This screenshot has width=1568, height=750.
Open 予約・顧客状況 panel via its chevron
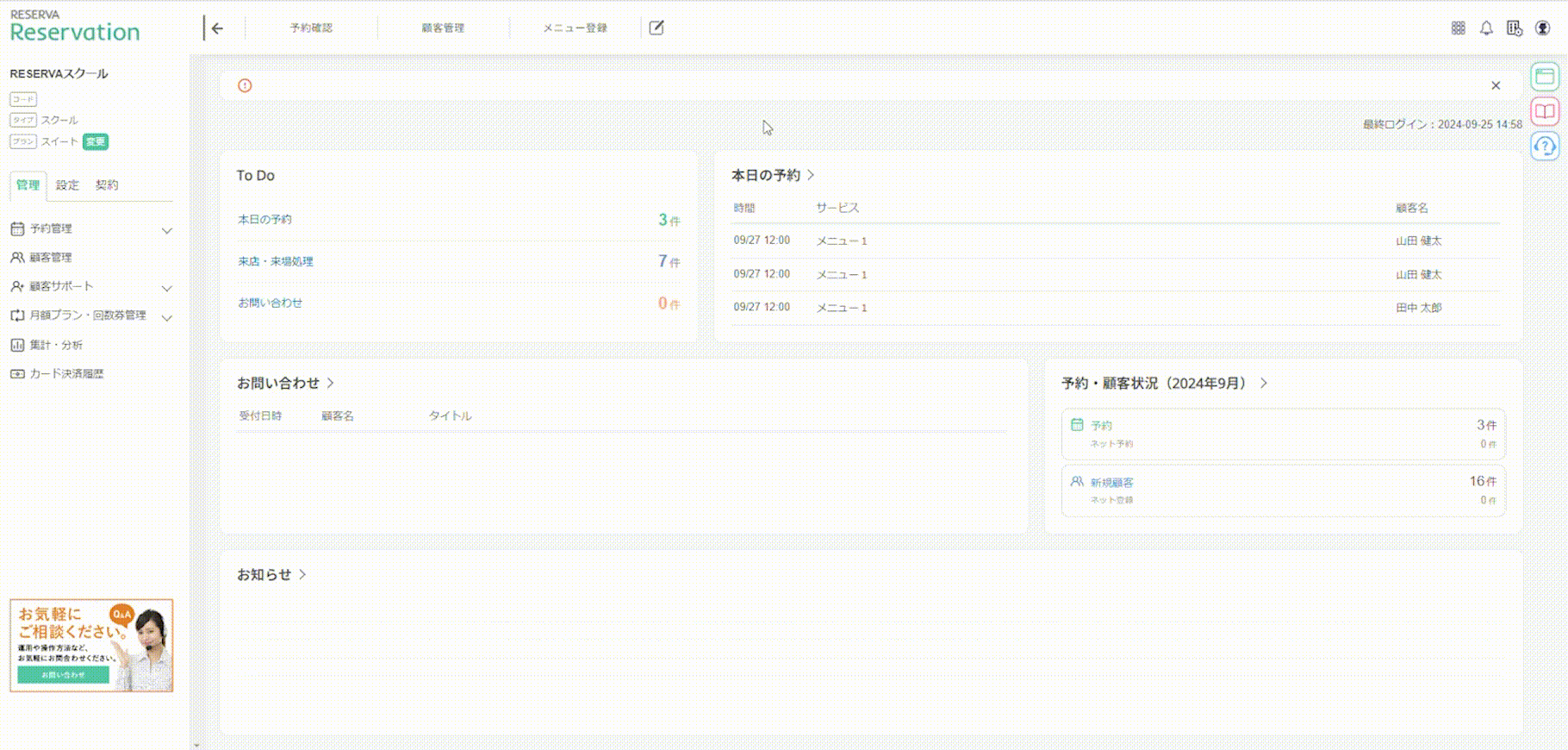(x=1264, y=383)
